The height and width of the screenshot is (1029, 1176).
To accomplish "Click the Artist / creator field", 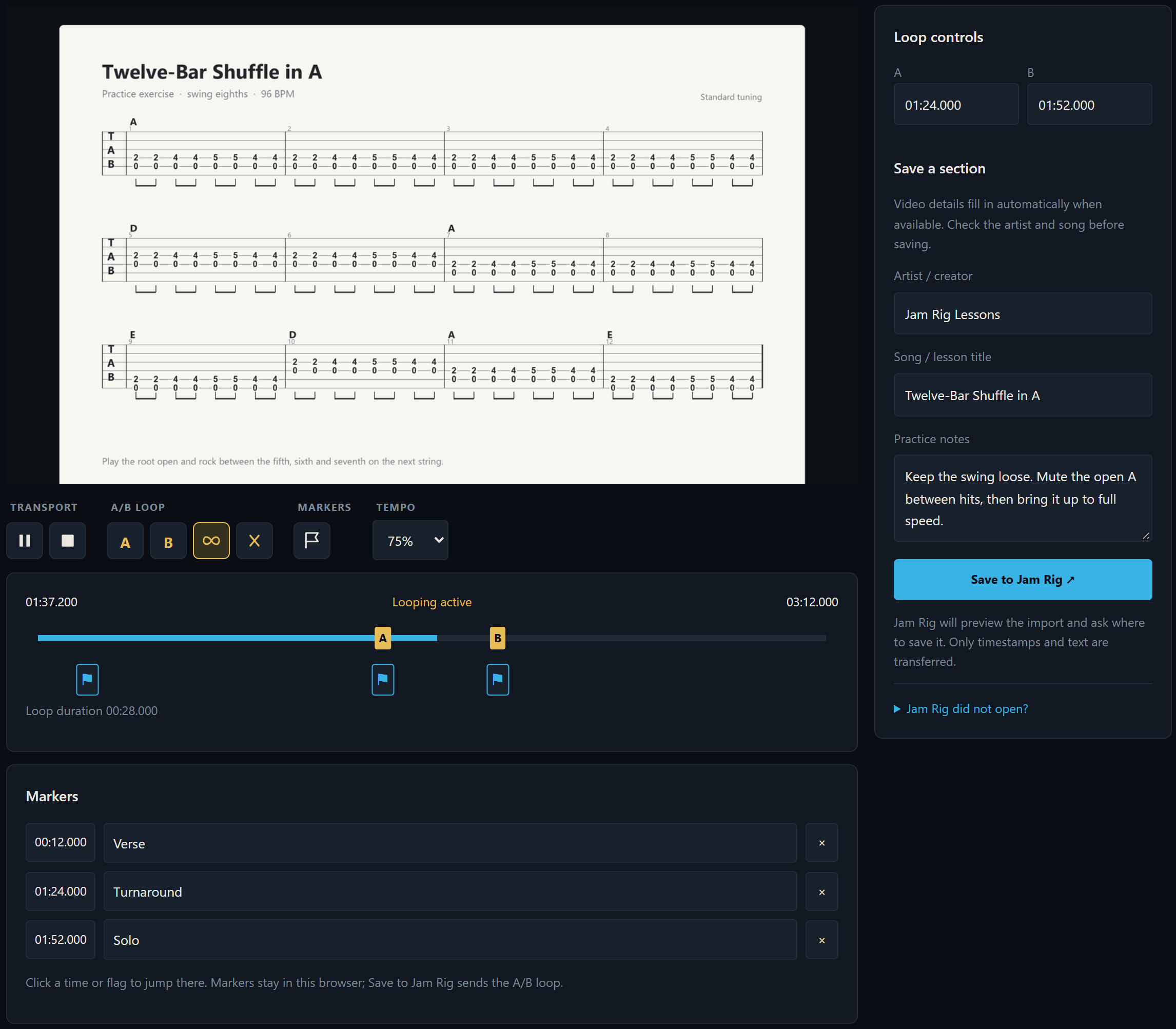I will (x=1023, y=313).
